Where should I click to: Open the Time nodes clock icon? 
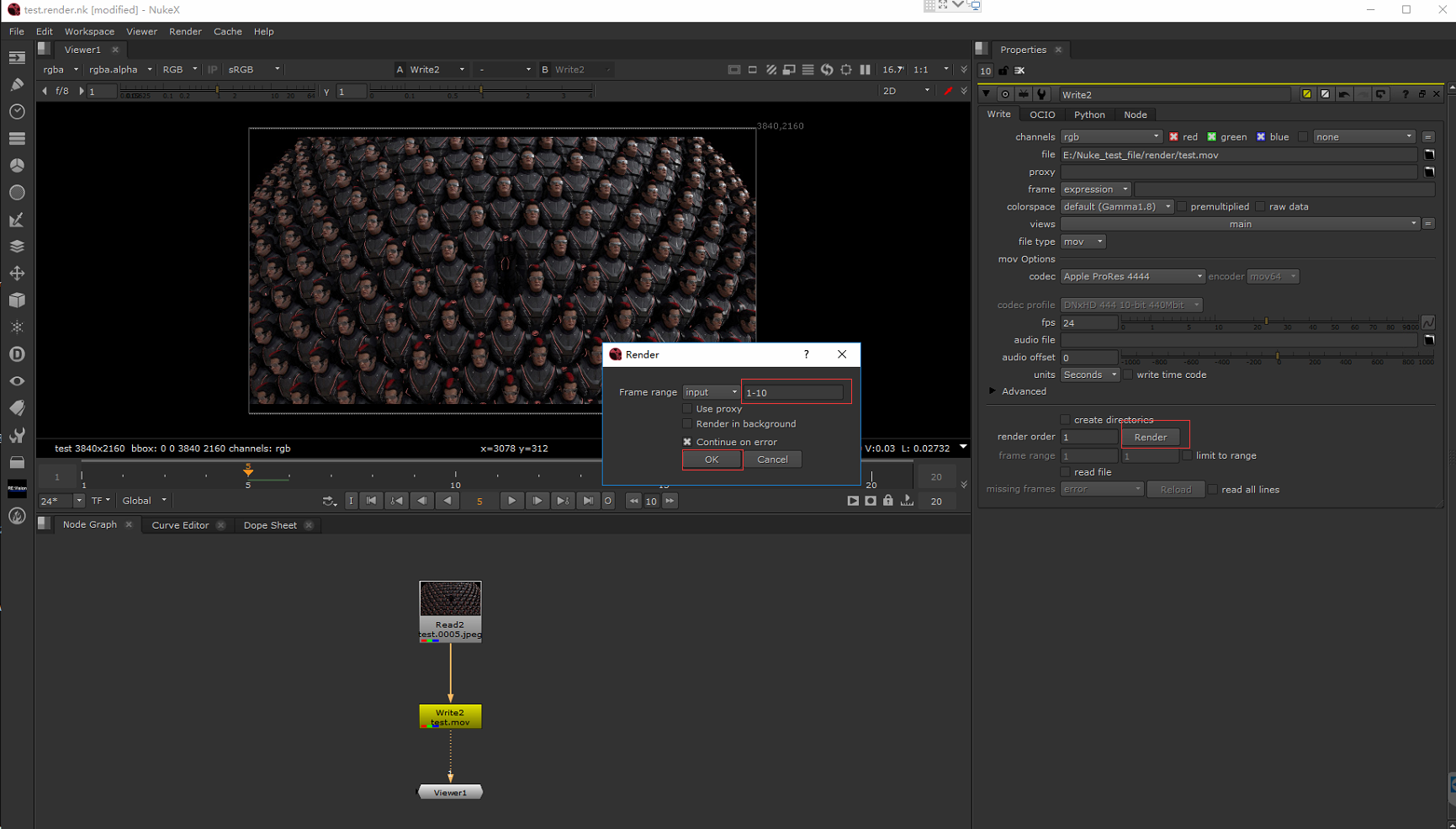tap(17, 111)
